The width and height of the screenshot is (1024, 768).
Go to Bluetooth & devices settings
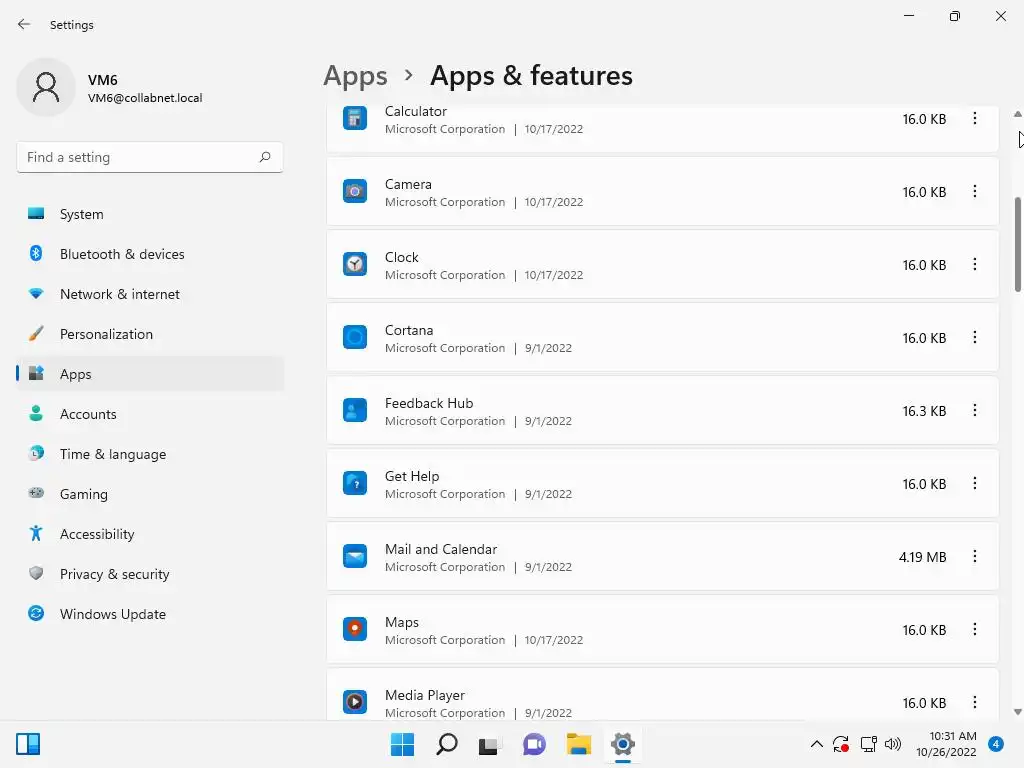pyautogui.click(x=121, y=254)
